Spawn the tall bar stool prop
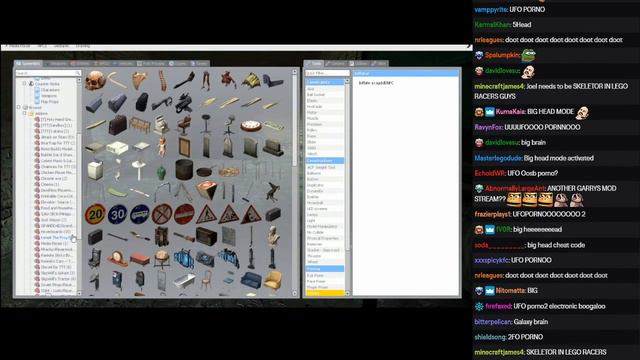This screenshot has width=640, height=360. tap(206, 125)
